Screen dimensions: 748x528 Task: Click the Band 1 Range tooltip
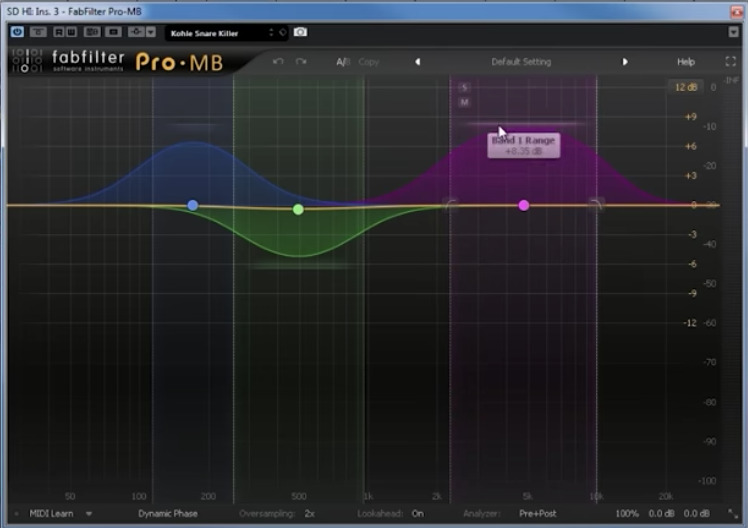(523, 145)
